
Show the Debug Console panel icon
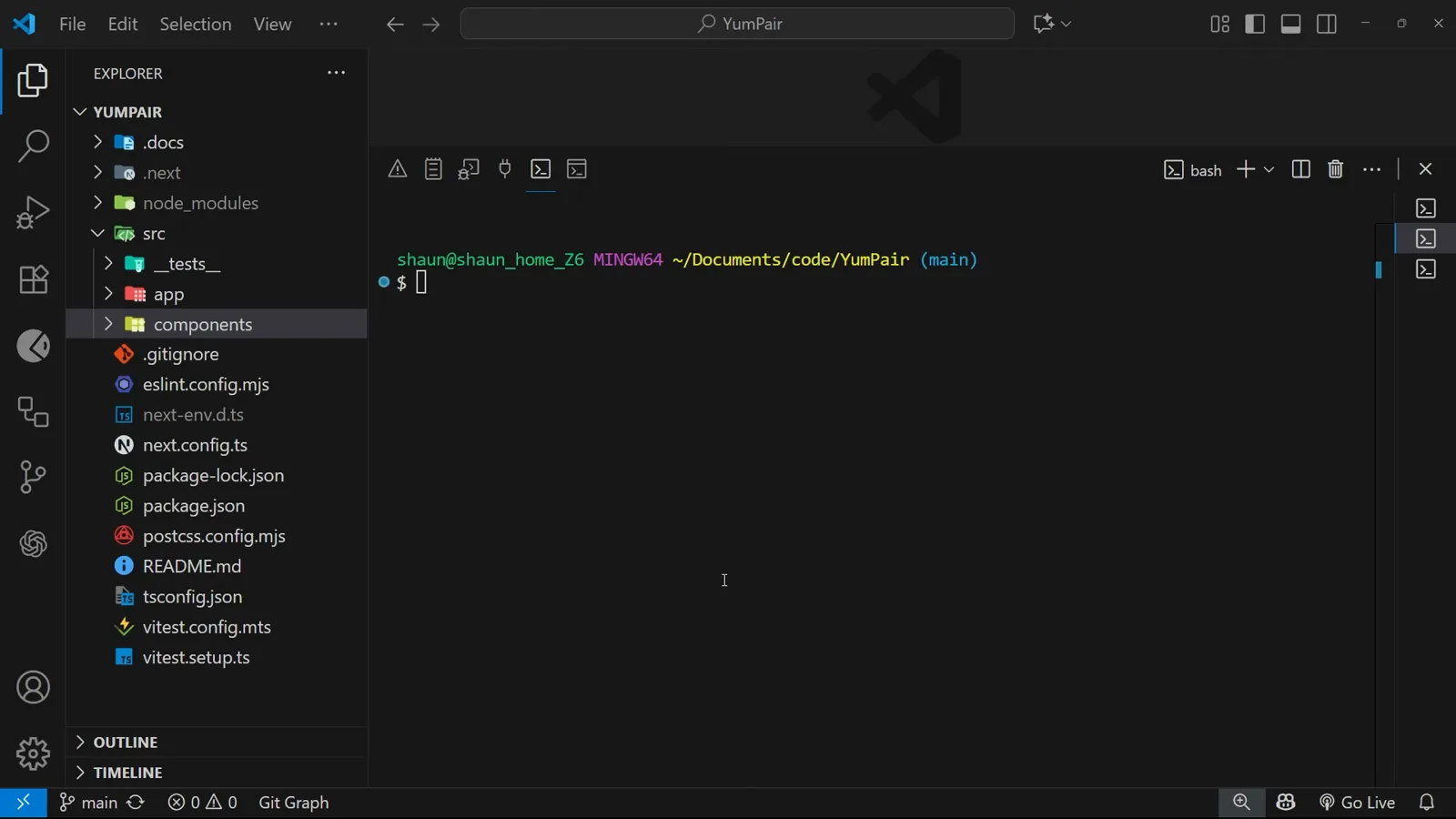pyautogui.click(x=469, y=169)
